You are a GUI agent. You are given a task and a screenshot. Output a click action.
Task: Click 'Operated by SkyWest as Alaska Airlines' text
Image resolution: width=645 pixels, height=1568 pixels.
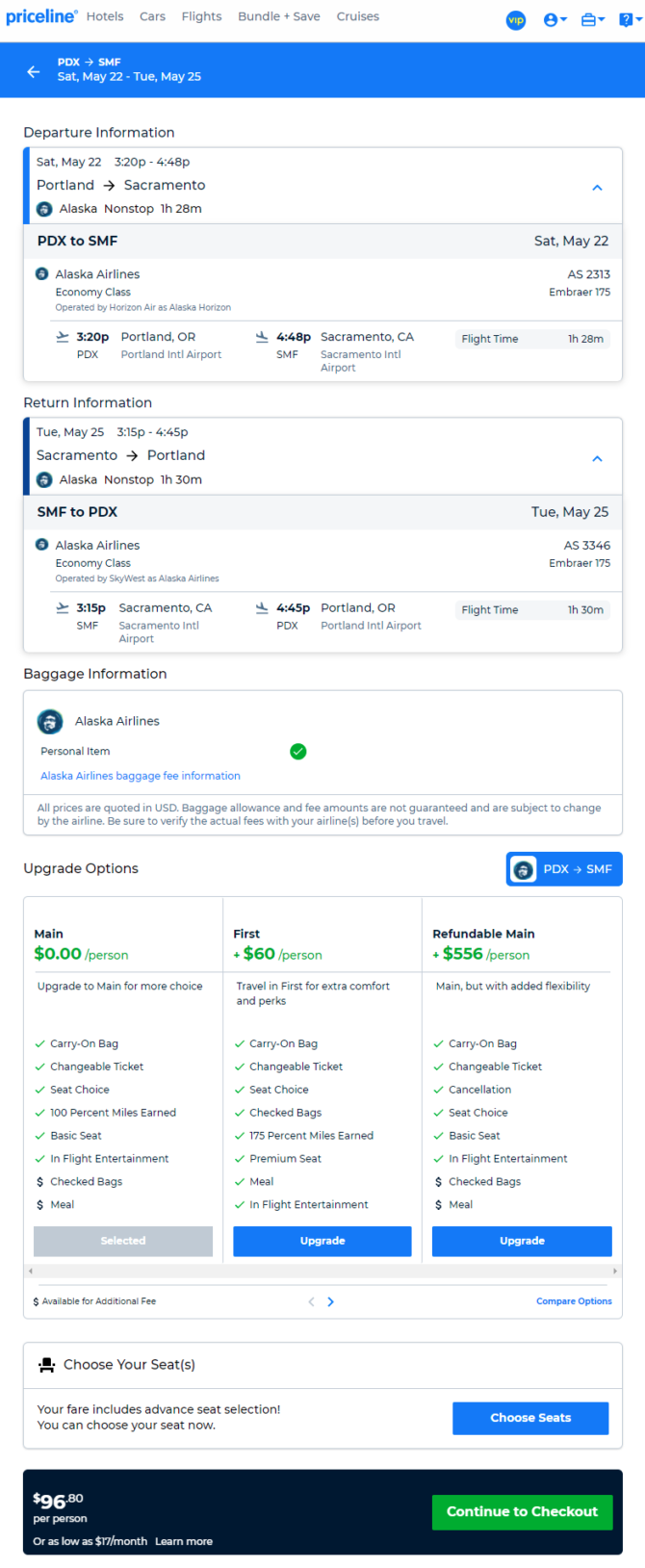(x=137, y=578)
